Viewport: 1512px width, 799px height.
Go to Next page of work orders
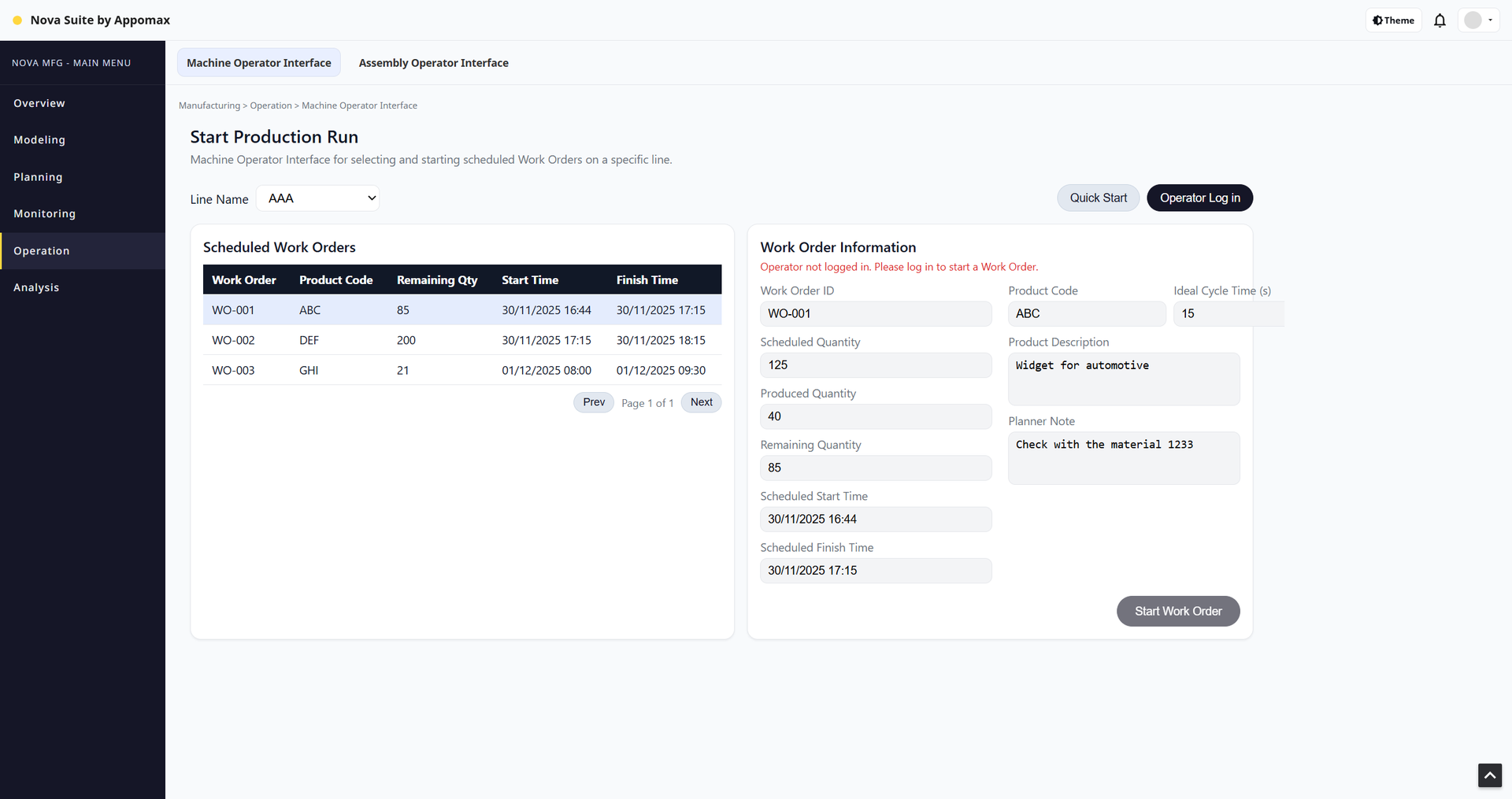tap(701, 402)
